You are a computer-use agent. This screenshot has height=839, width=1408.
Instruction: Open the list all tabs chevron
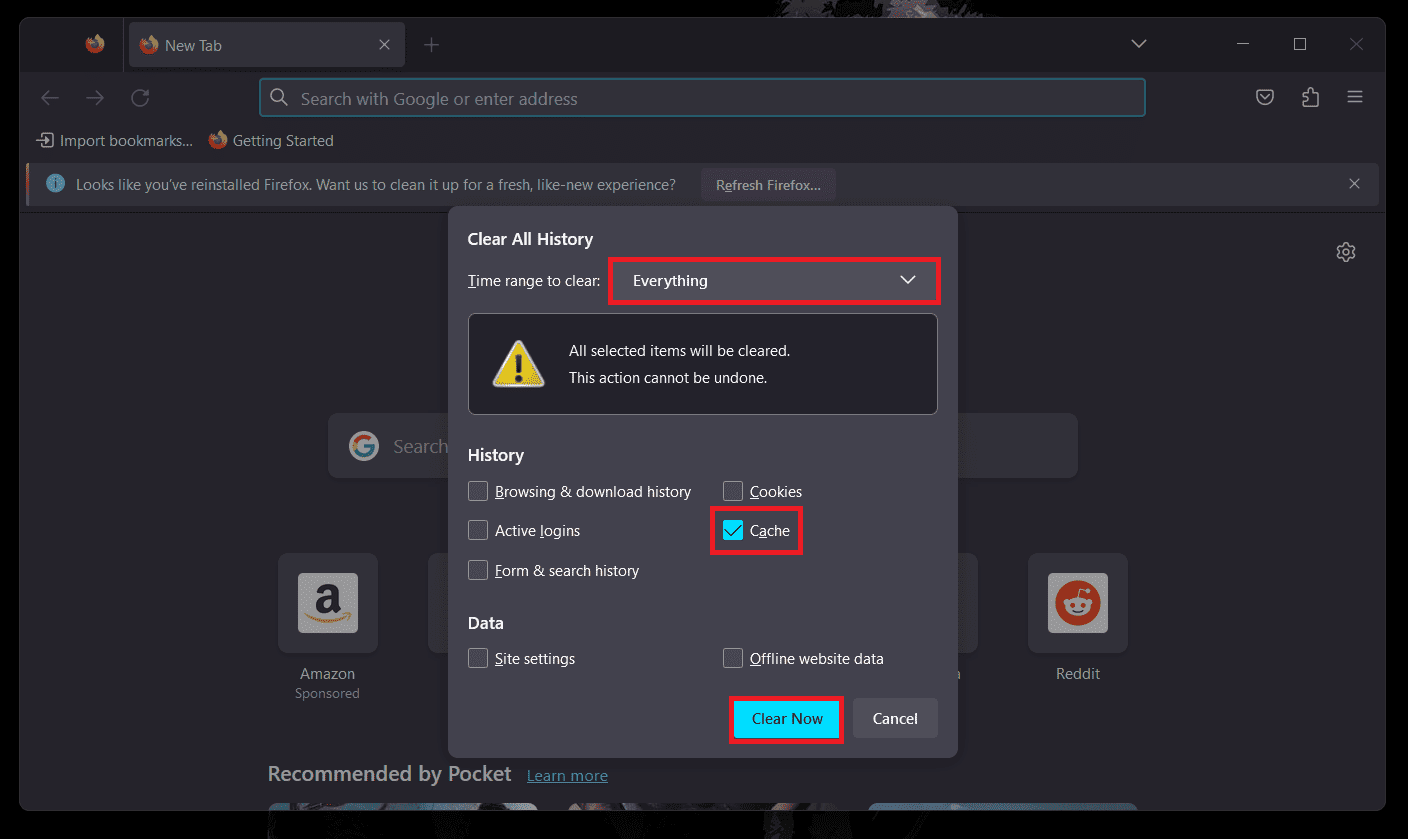pyautogui.click(x=1138, y=44)
